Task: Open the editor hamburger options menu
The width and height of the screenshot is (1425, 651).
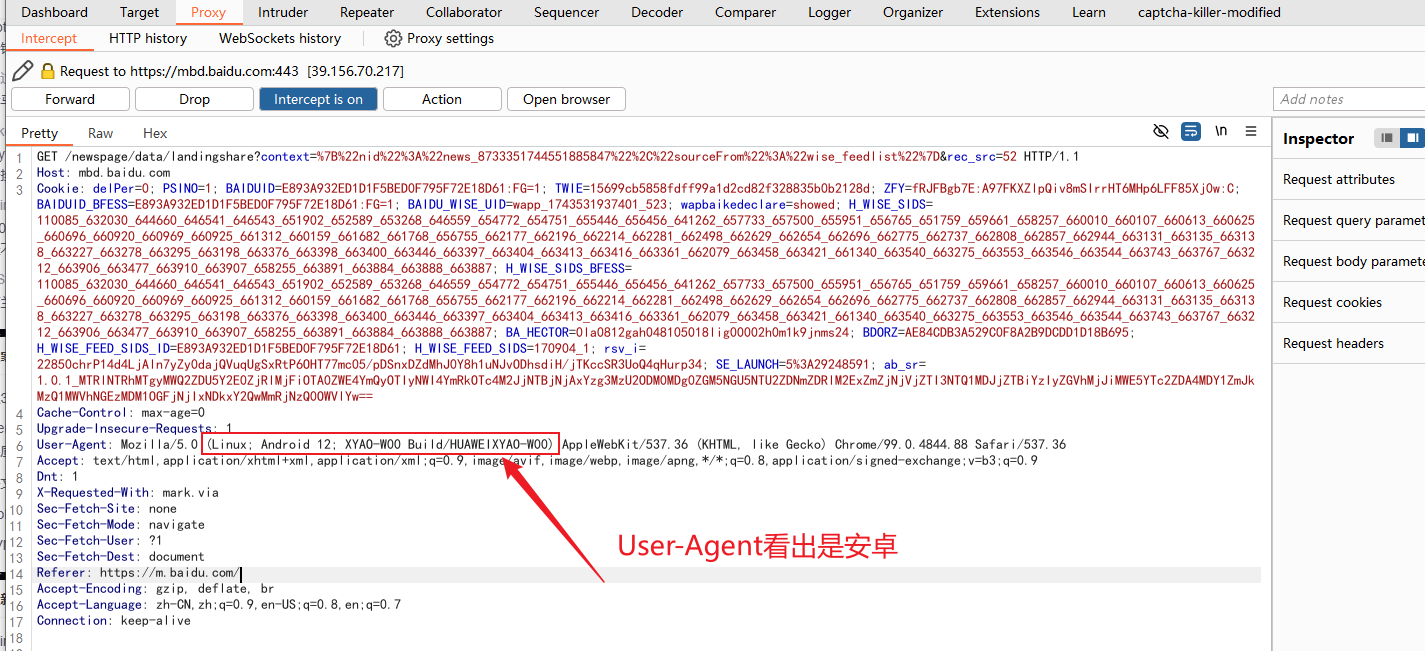Action: [1251, 132]
